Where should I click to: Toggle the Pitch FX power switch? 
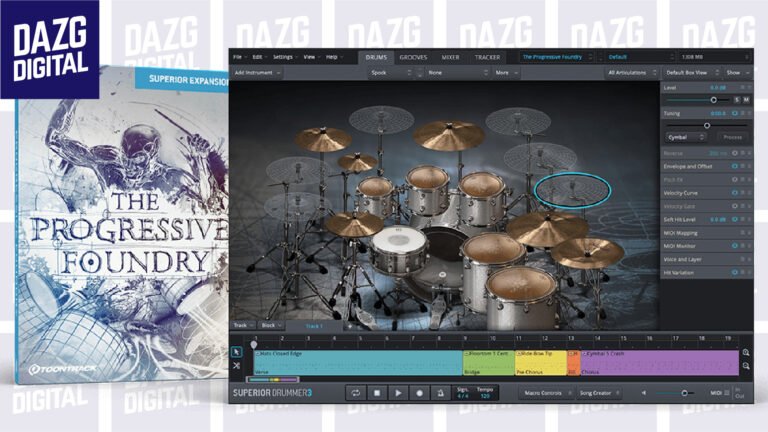click(x=735, y=180)
